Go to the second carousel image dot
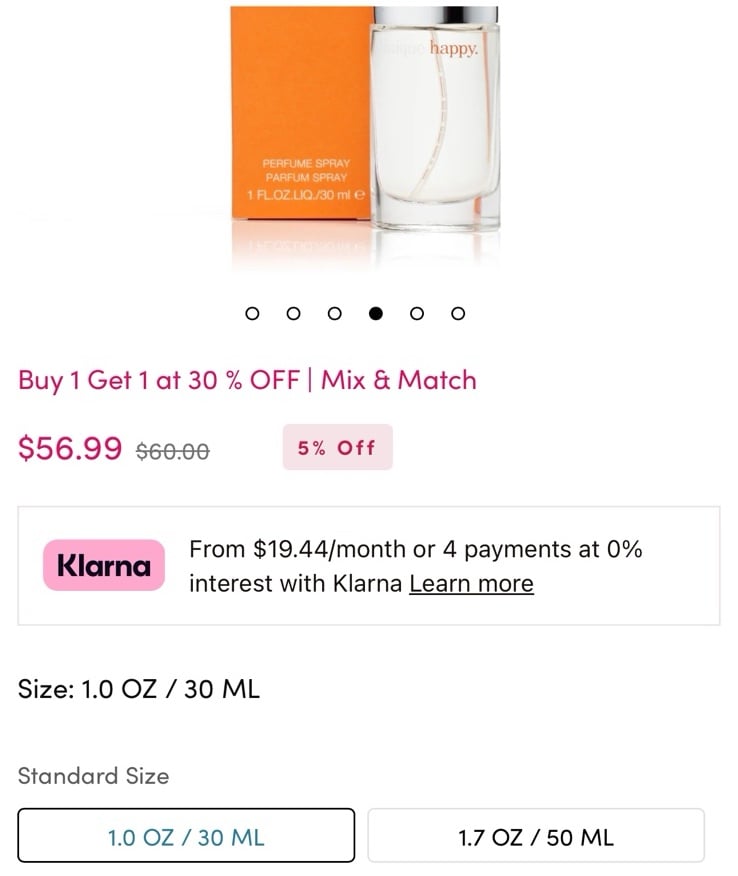Screen dimensions: 738x876 pyautogui.click(x=293, y=313)
